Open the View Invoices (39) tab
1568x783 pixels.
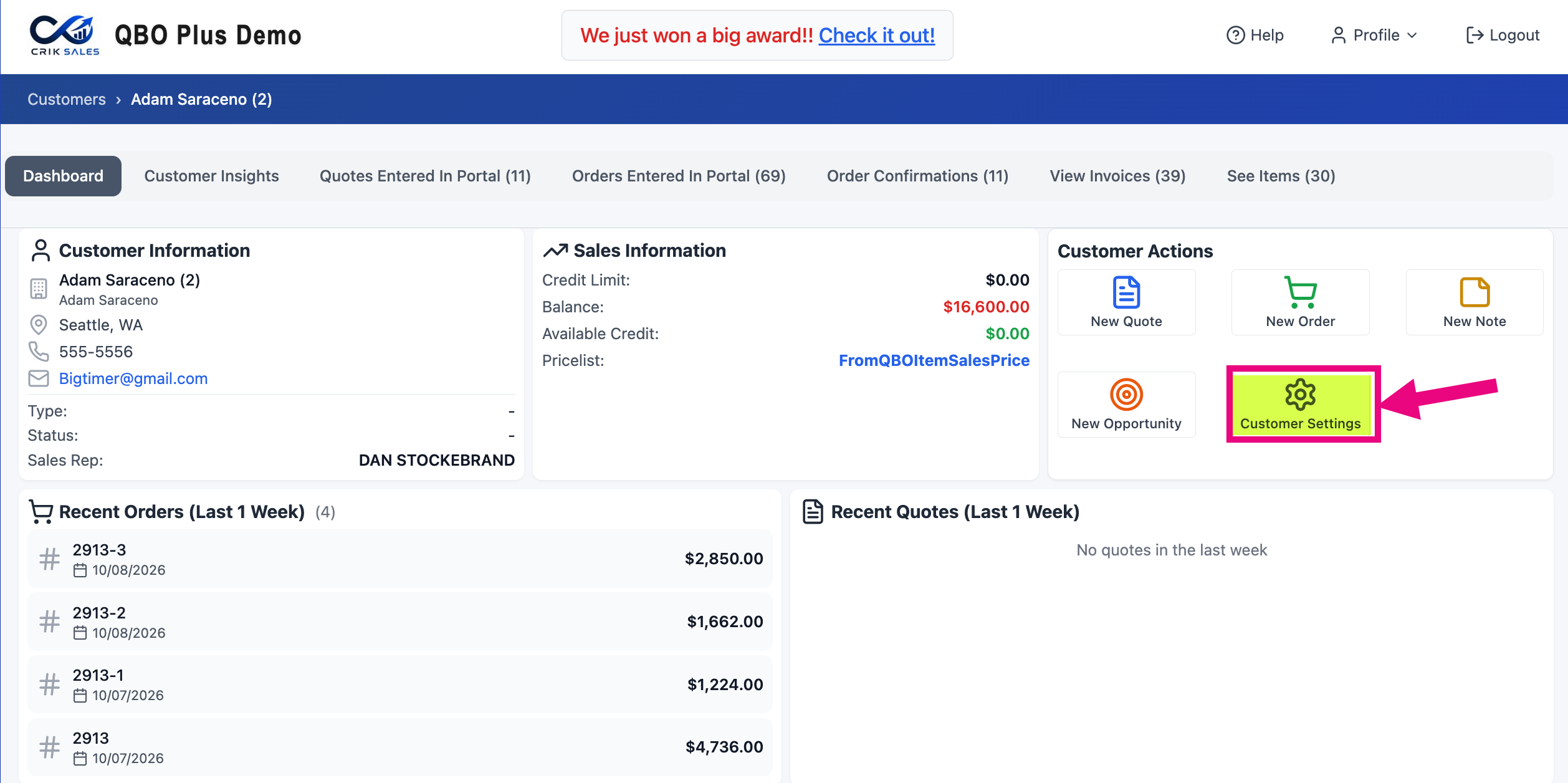pyautogui.click(x=1117, y=176)
